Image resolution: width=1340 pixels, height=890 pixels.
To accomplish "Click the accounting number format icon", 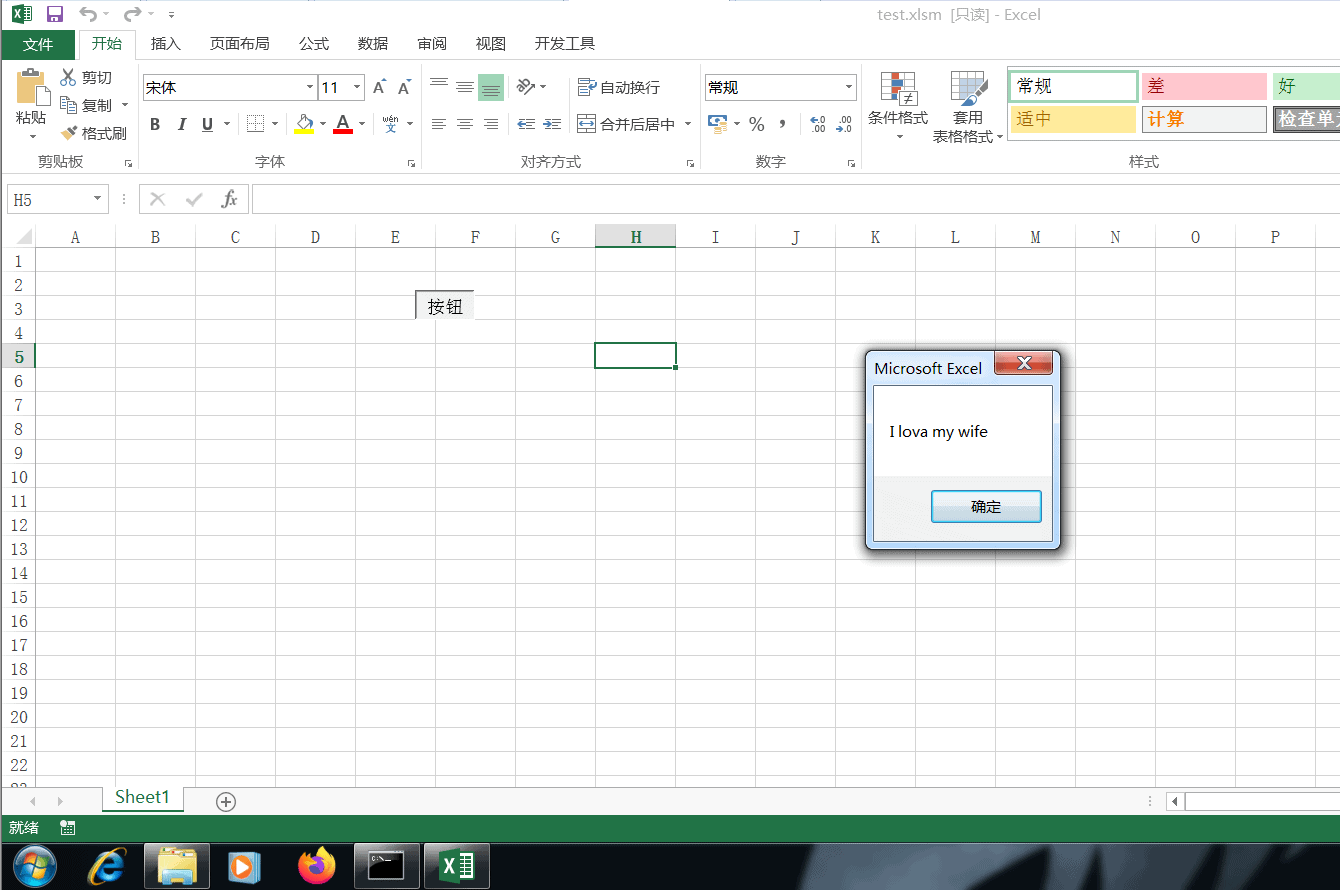I will click(x=717, y=124).
